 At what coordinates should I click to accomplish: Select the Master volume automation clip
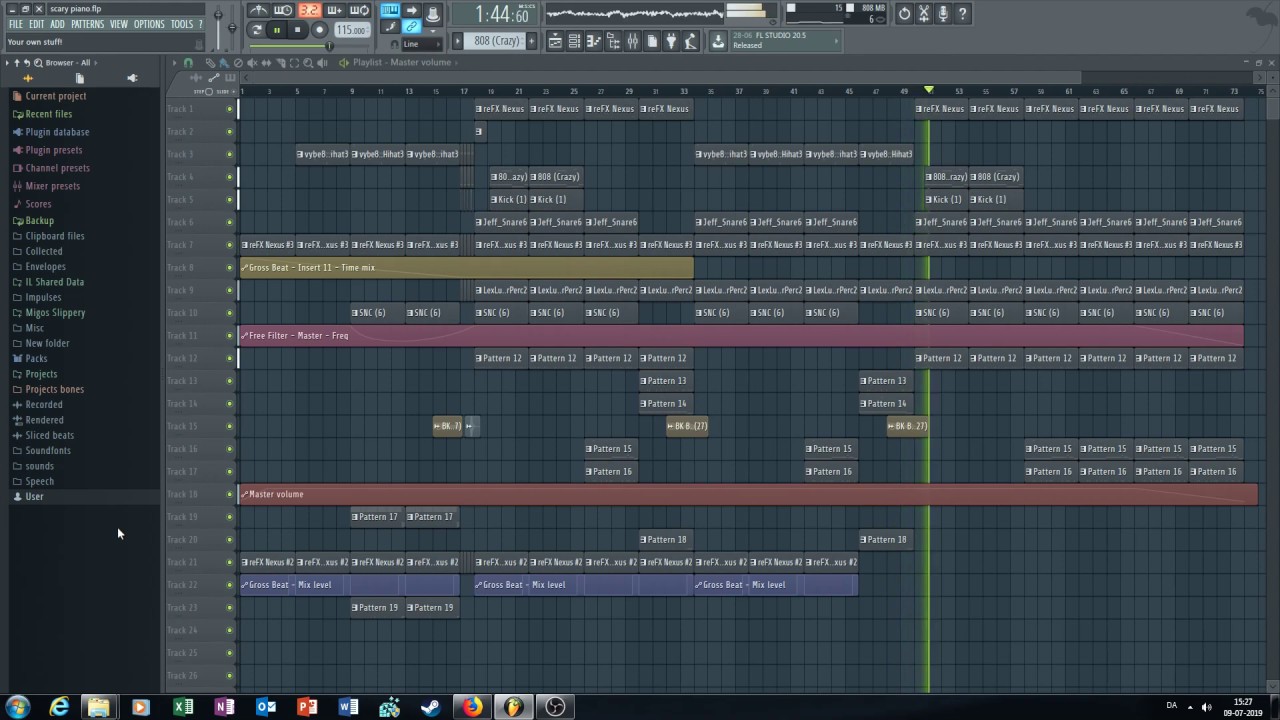[748, 494]
